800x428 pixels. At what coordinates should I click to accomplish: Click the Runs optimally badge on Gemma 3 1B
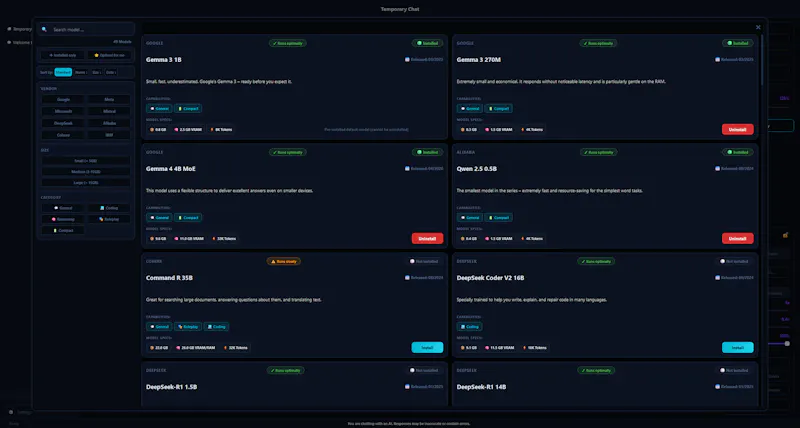[x=288, y=43]
